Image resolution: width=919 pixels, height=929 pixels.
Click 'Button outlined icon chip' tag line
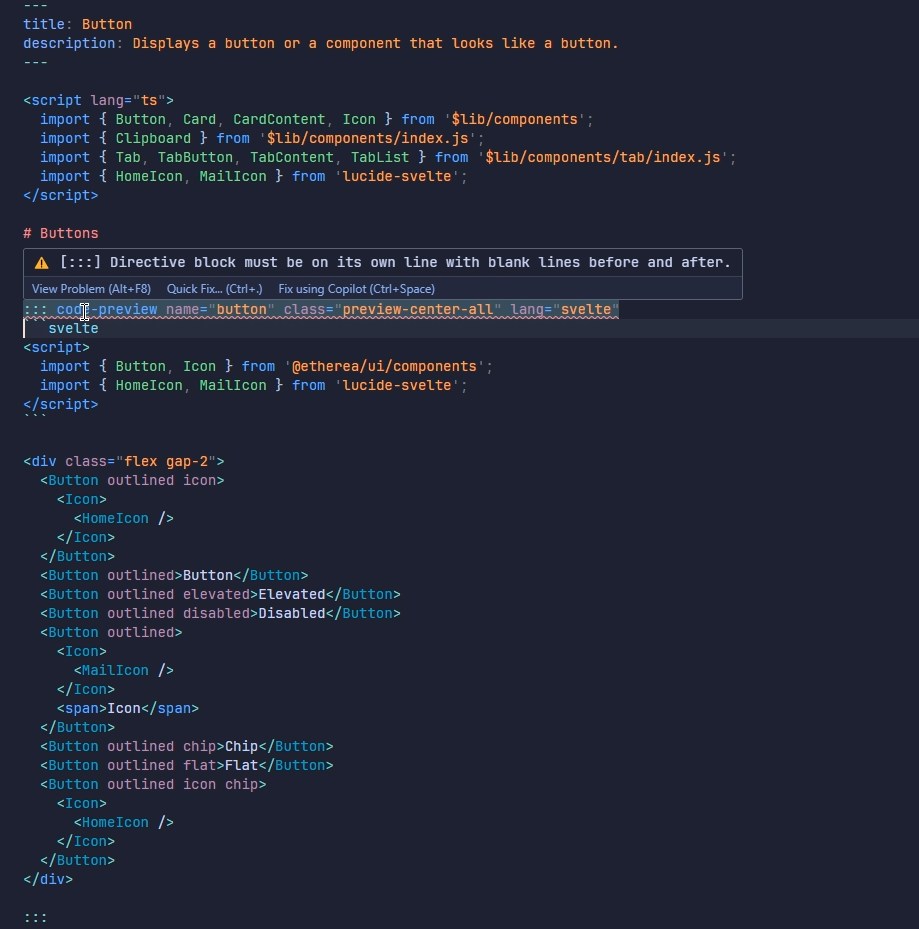pos(153,784)
